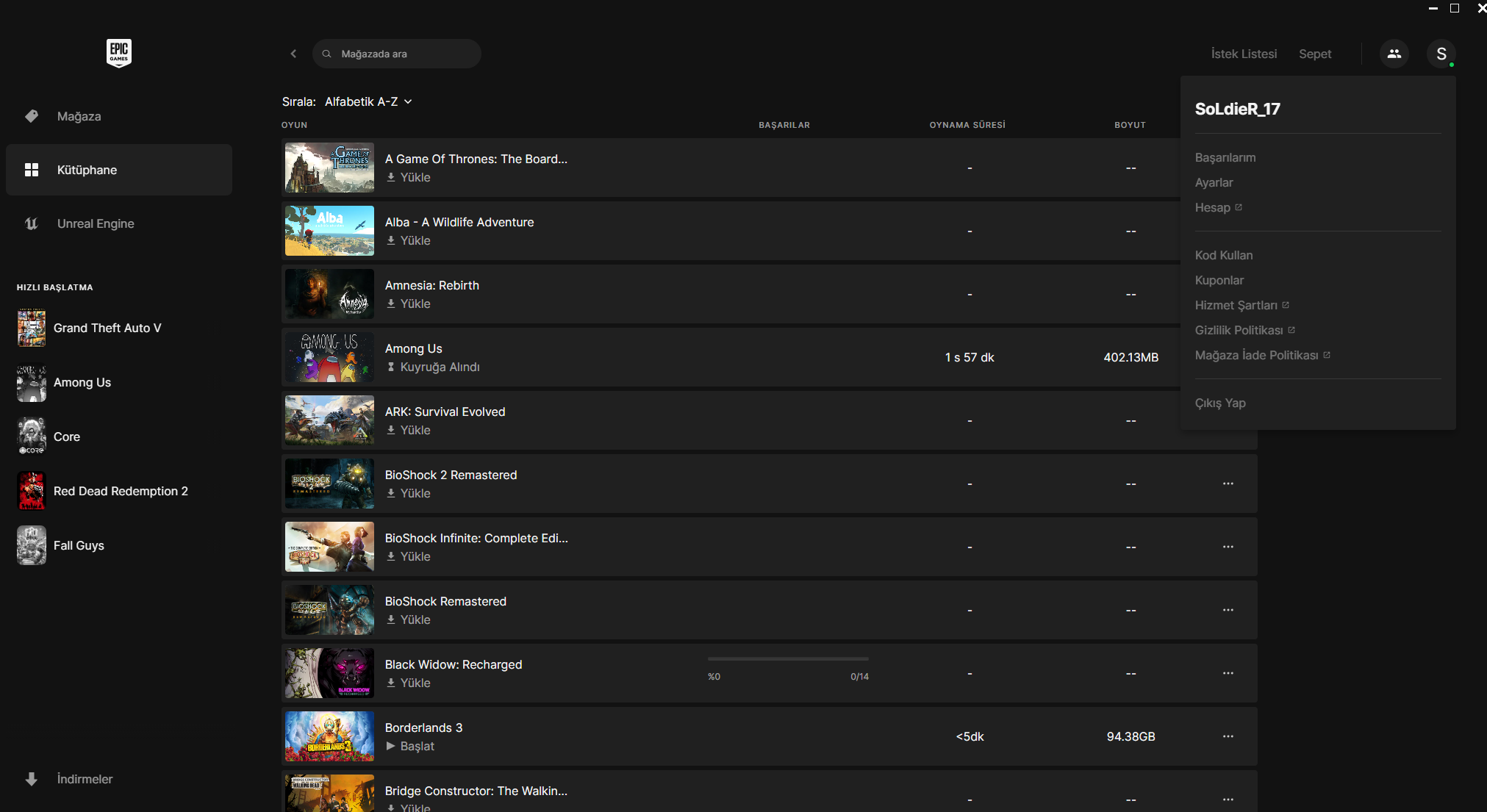Click Borderlands 3 size 94.38GB
The width and height of the screenshot is (1487, 812).
pos(1131,736)
